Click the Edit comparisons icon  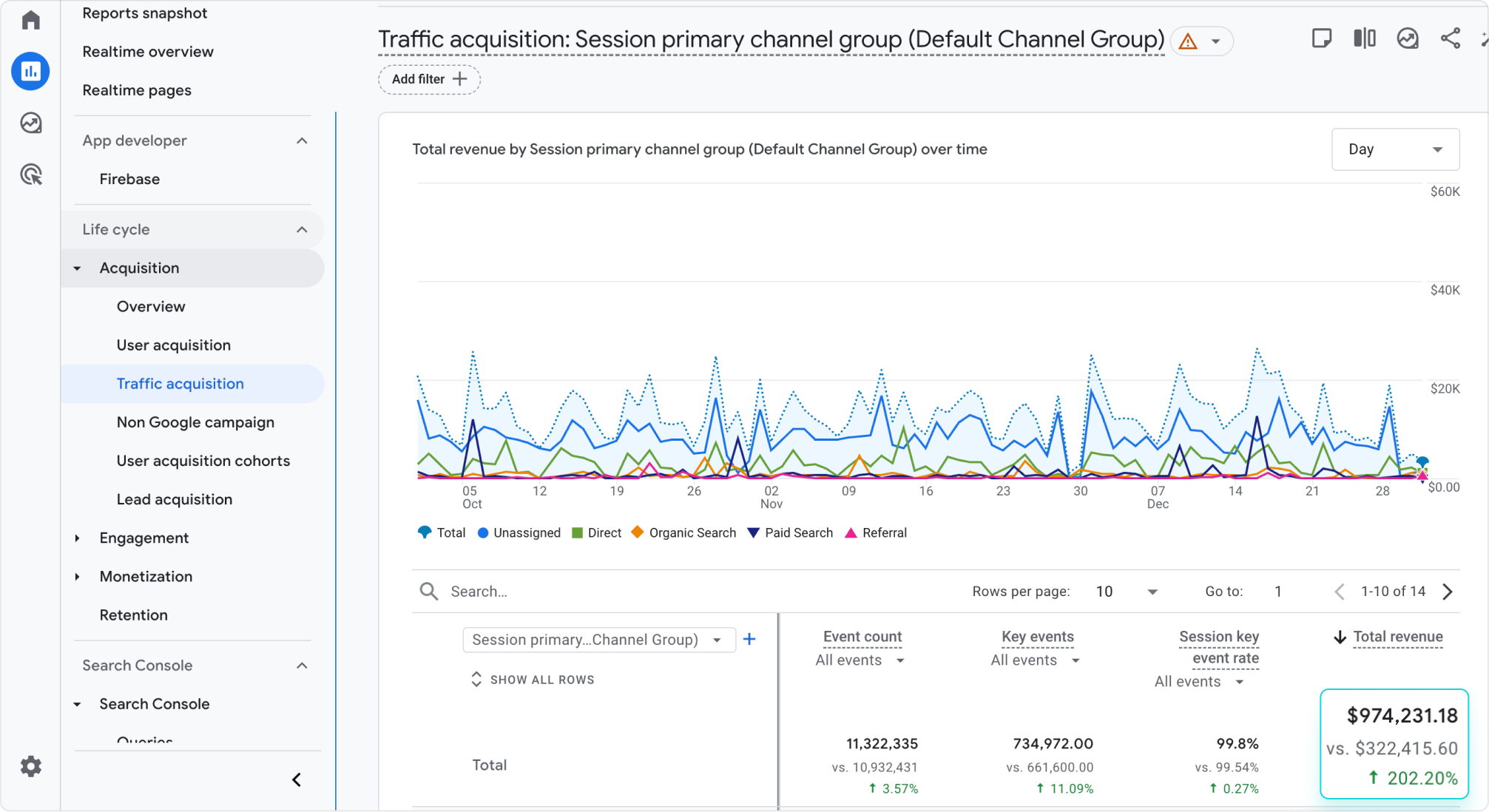click(1364, 38)
